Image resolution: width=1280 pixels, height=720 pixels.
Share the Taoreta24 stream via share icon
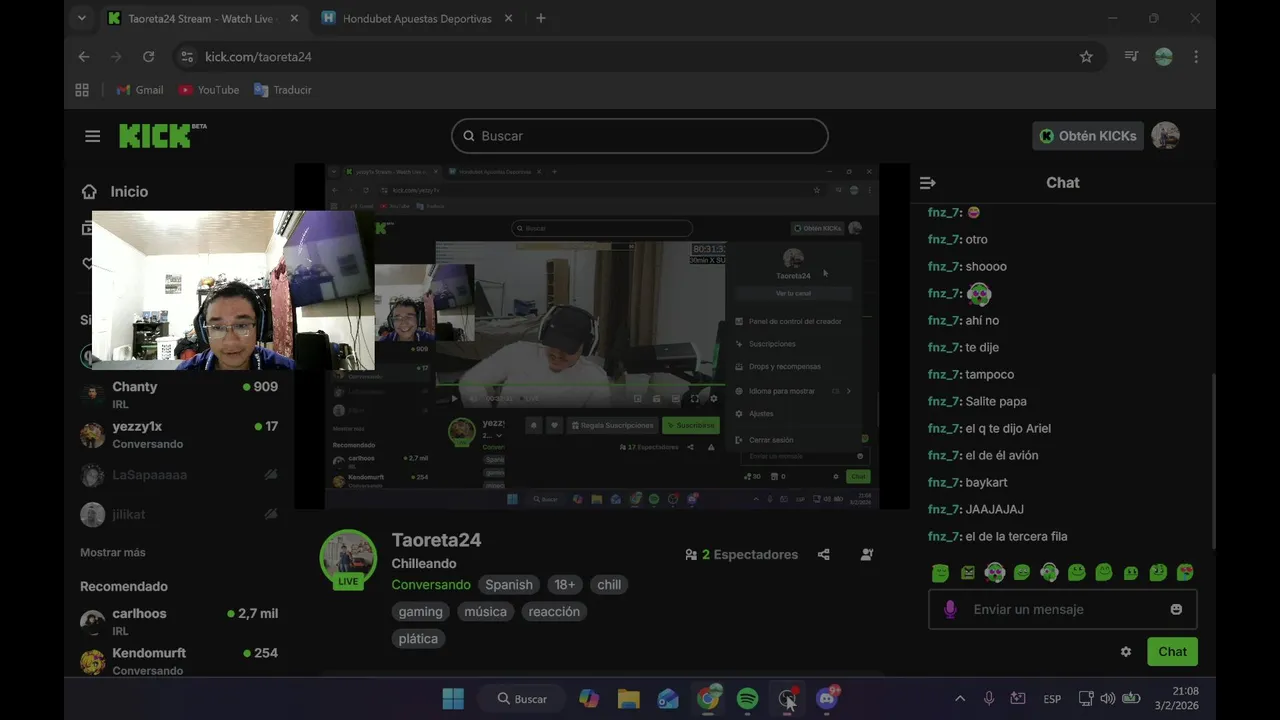823,554
